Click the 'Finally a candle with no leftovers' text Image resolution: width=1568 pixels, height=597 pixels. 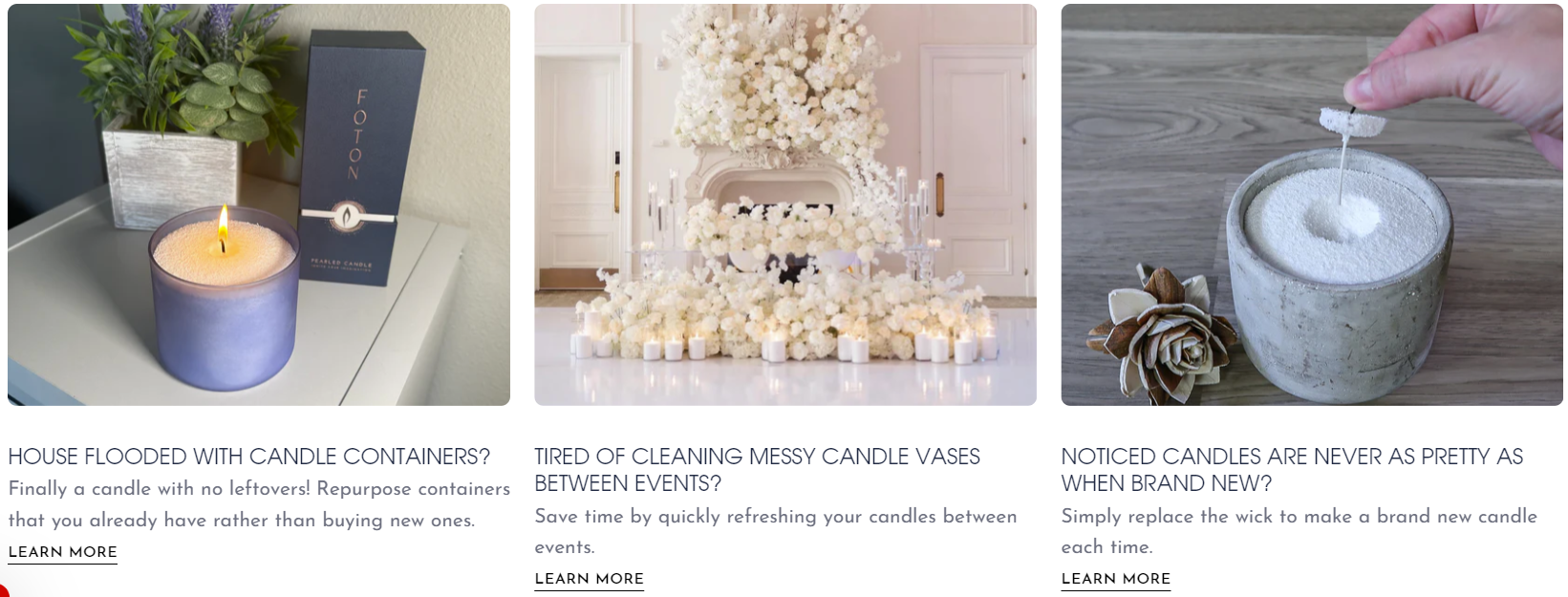(260, 504)
